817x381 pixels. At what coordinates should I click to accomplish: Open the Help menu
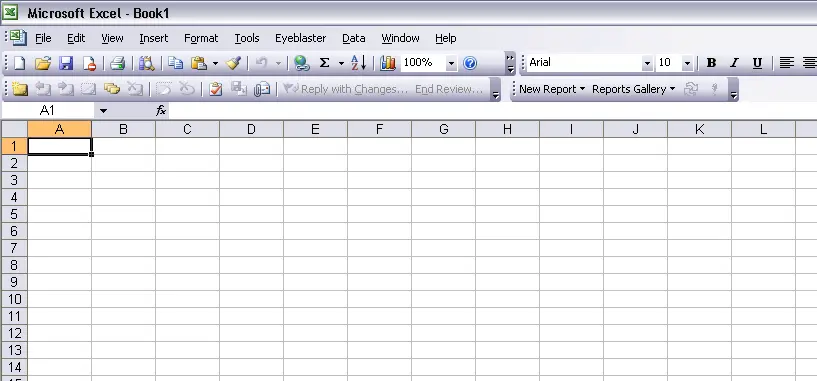[445, 38]
